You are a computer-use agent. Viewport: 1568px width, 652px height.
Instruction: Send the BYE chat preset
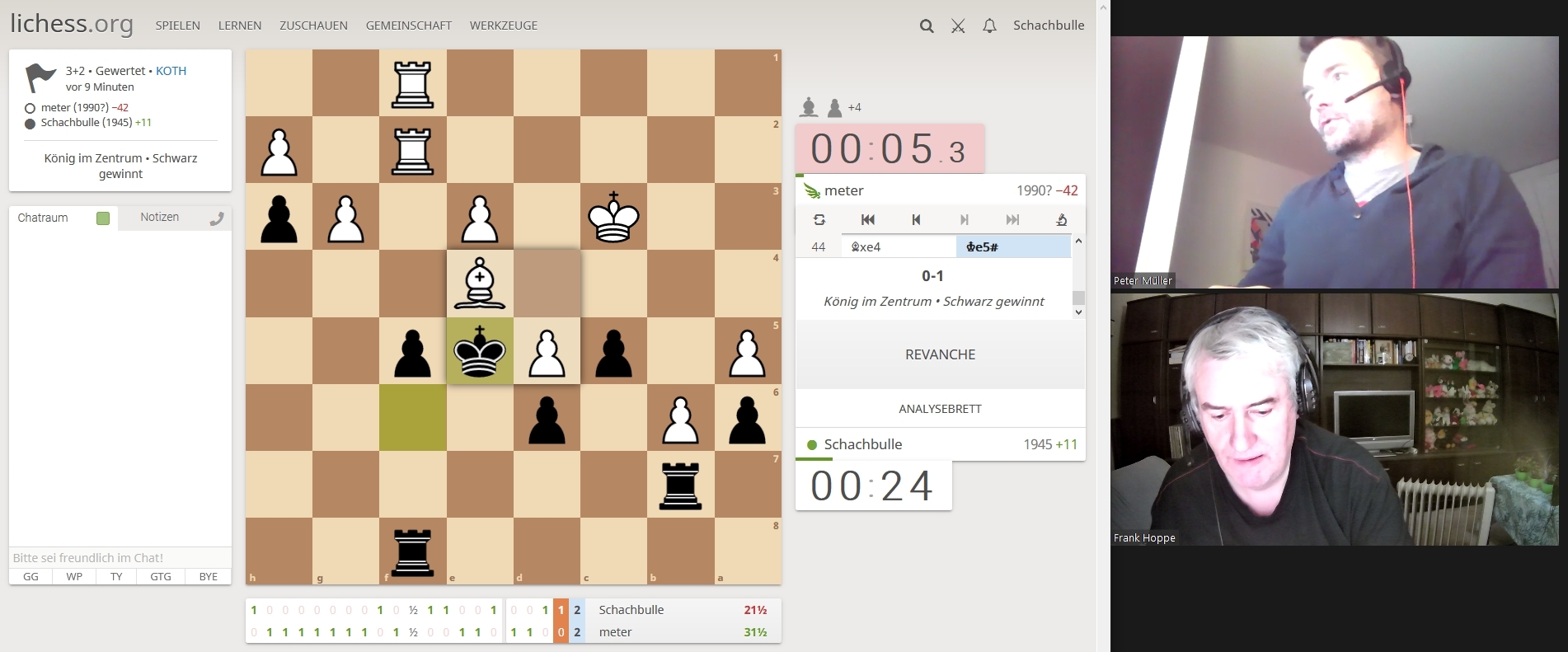point(209,577)
